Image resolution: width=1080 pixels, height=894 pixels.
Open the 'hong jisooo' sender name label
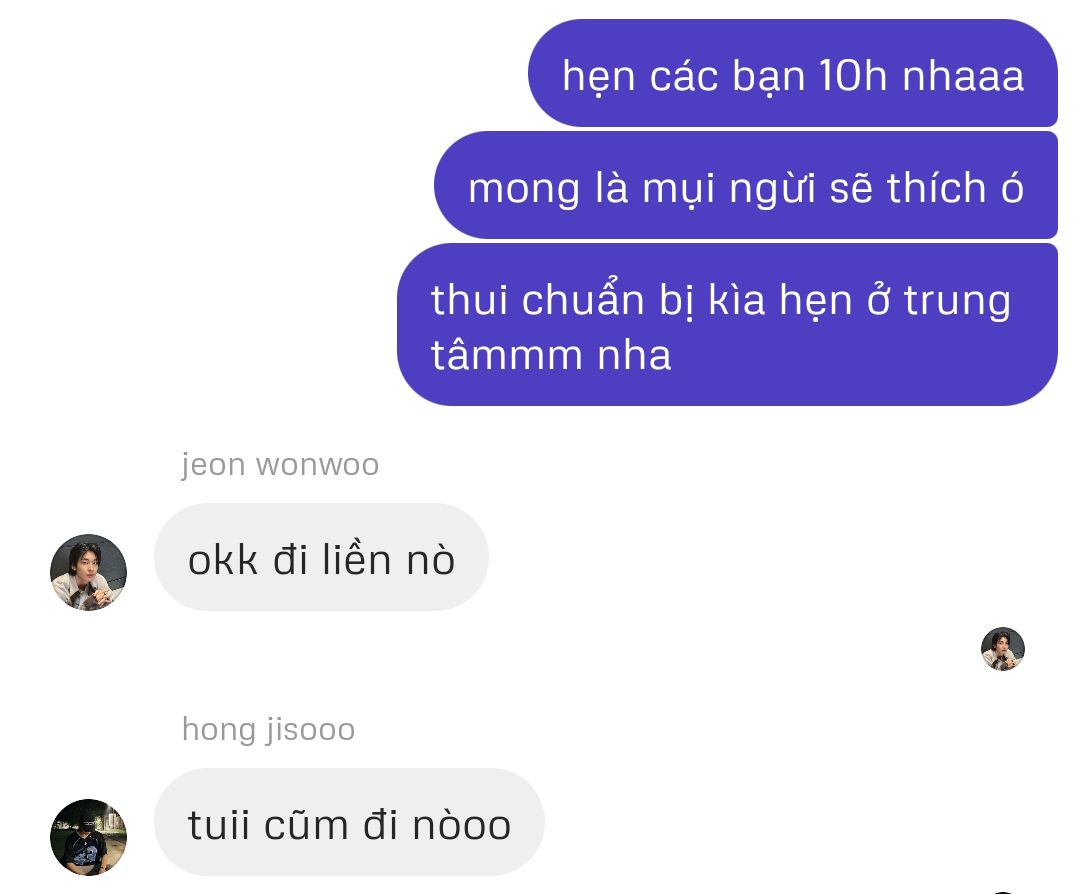click(269, 729)
